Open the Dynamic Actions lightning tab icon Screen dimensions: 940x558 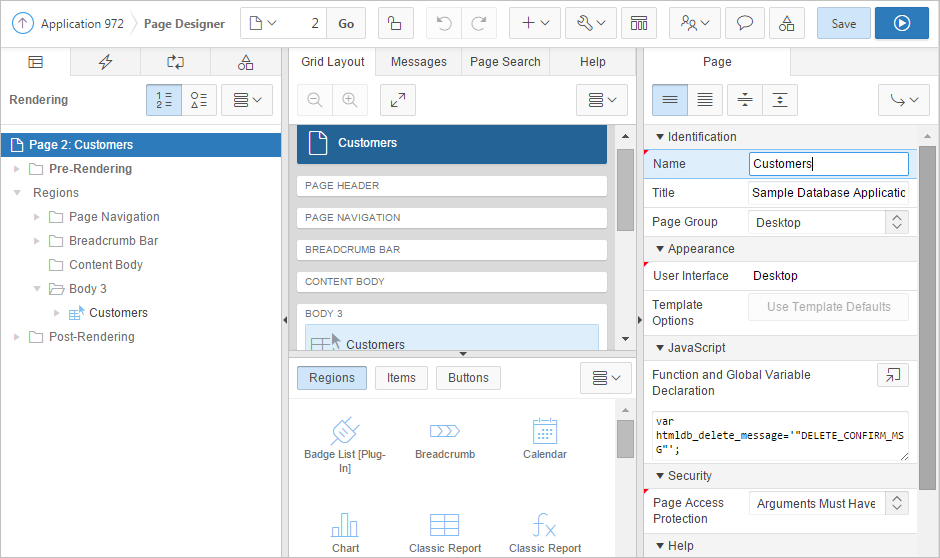pyautogui.click(x=105, y=62)
